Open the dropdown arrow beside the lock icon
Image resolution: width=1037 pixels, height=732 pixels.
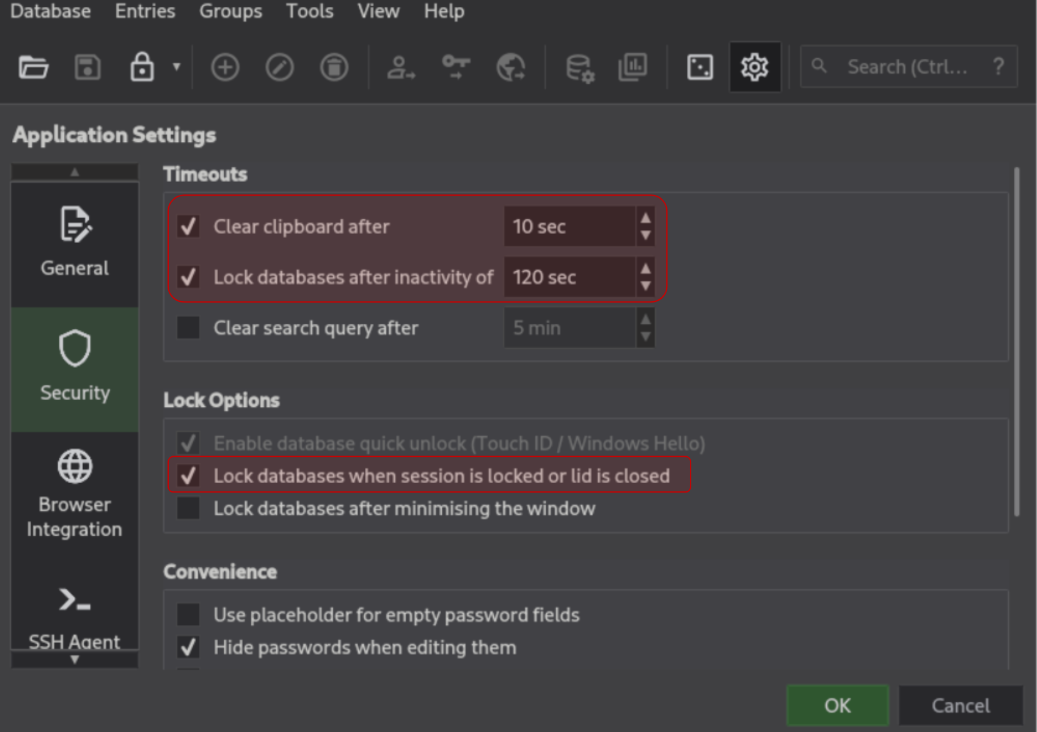click(176, 68)
